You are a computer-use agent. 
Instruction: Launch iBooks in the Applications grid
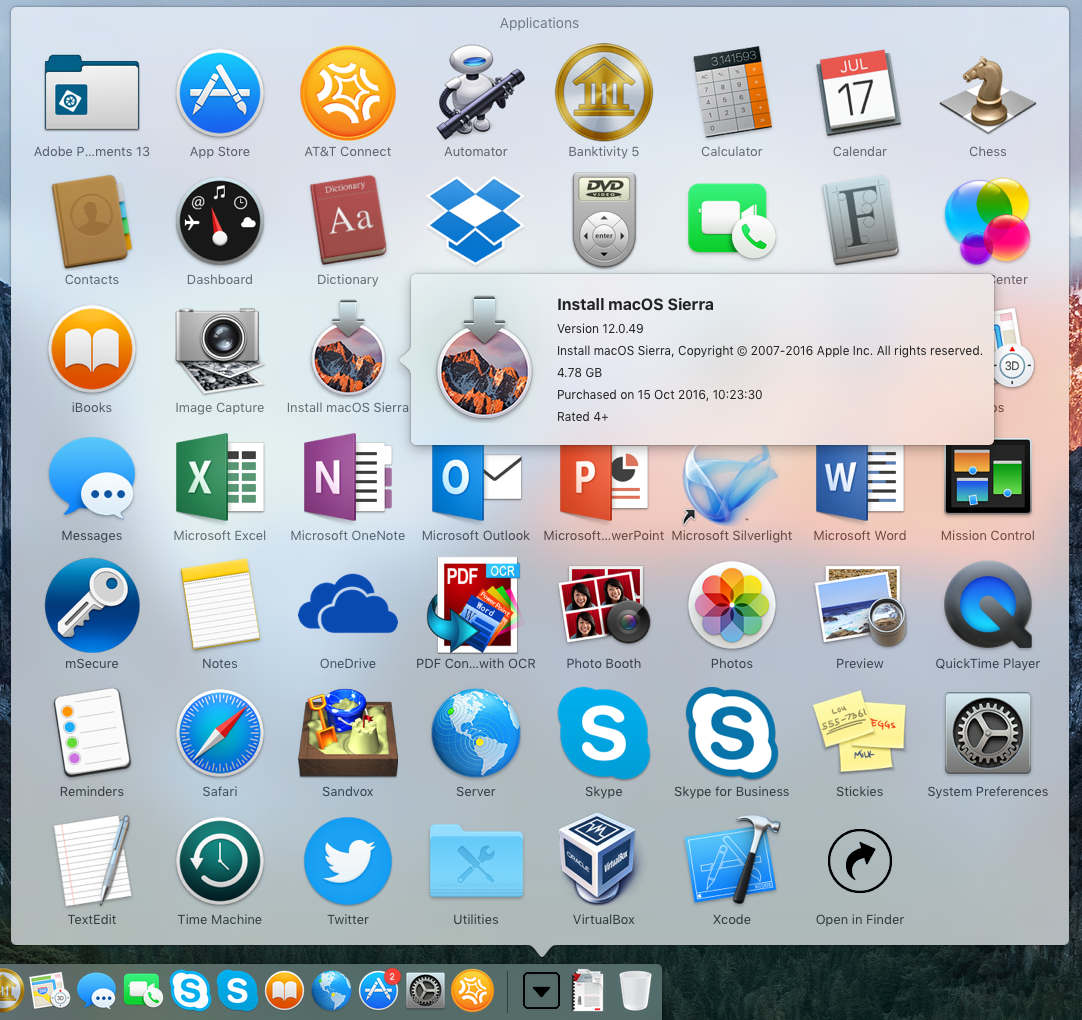[92, 349]
